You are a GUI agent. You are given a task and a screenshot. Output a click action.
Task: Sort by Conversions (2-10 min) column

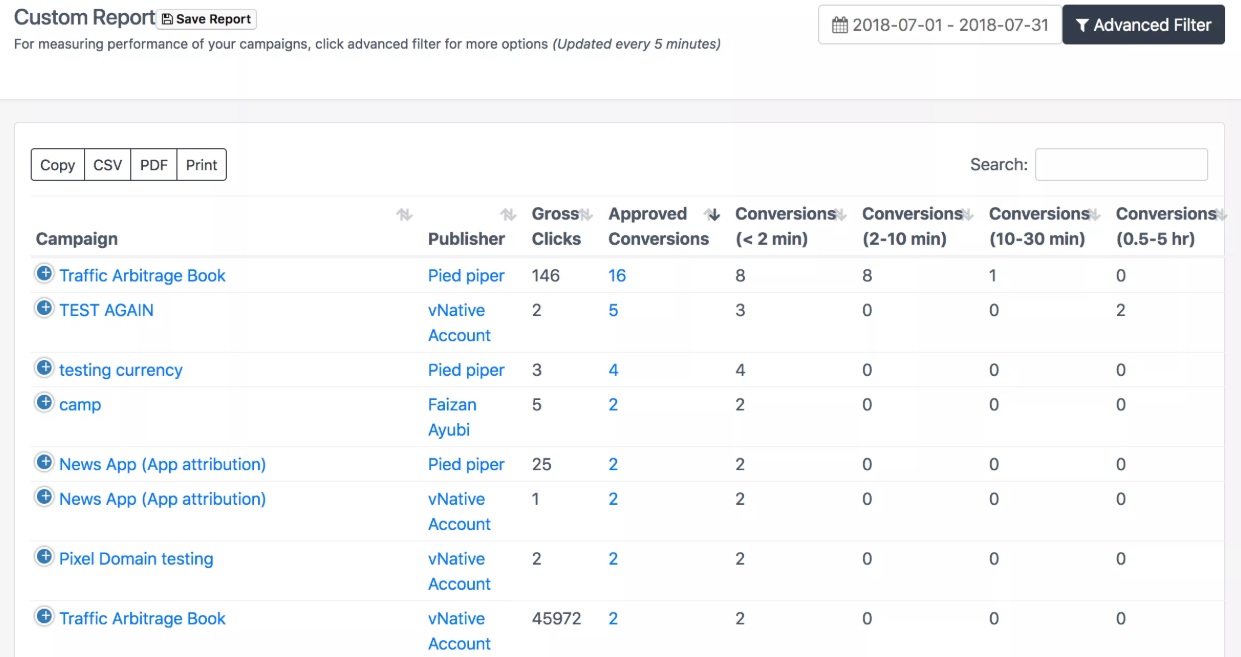pos(967,215)
